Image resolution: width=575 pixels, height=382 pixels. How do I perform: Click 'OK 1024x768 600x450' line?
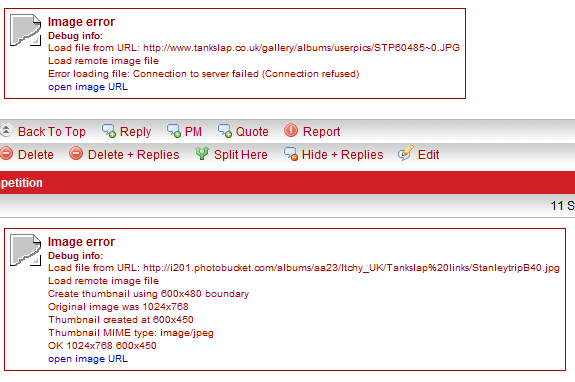pyautogui.click(x=102, y=346)
